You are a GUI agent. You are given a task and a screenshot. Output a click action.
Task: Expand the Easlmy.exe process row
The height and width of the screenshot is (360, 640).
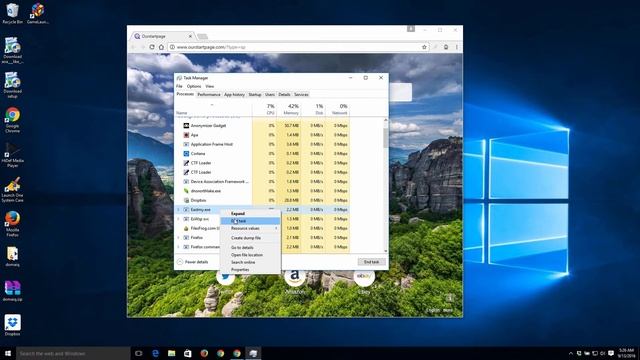(x=178, y=209)
